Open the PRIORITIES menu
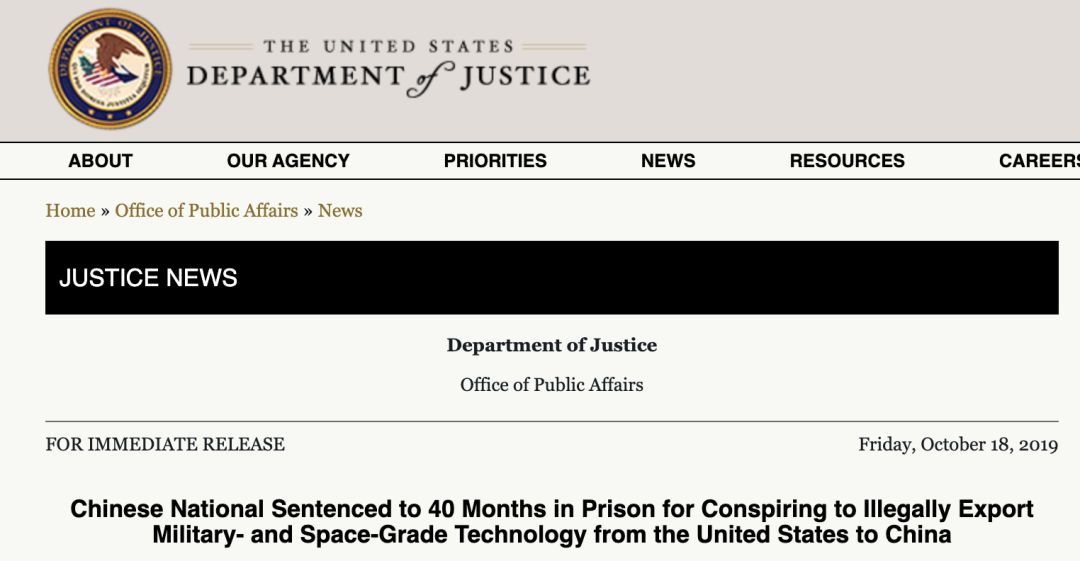Screen dimensions: 1080x561 495,161
